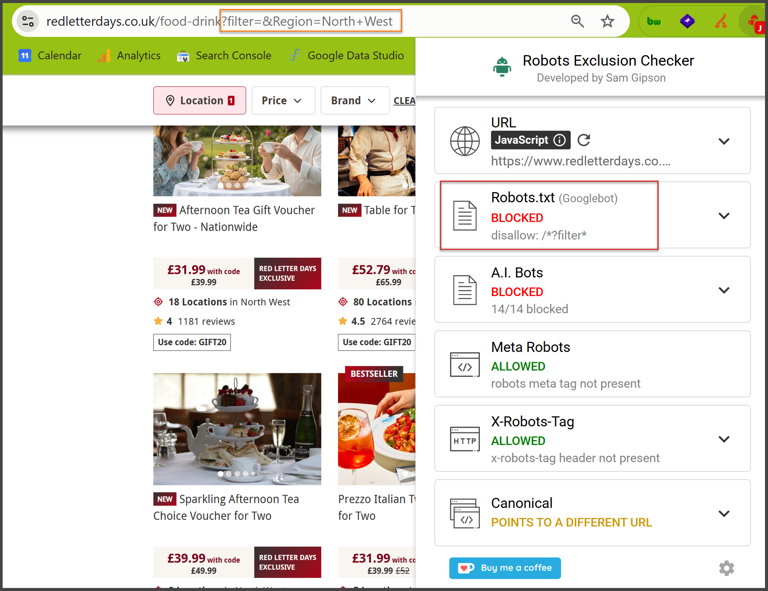Open extension settings gear icon

[726, 568]
